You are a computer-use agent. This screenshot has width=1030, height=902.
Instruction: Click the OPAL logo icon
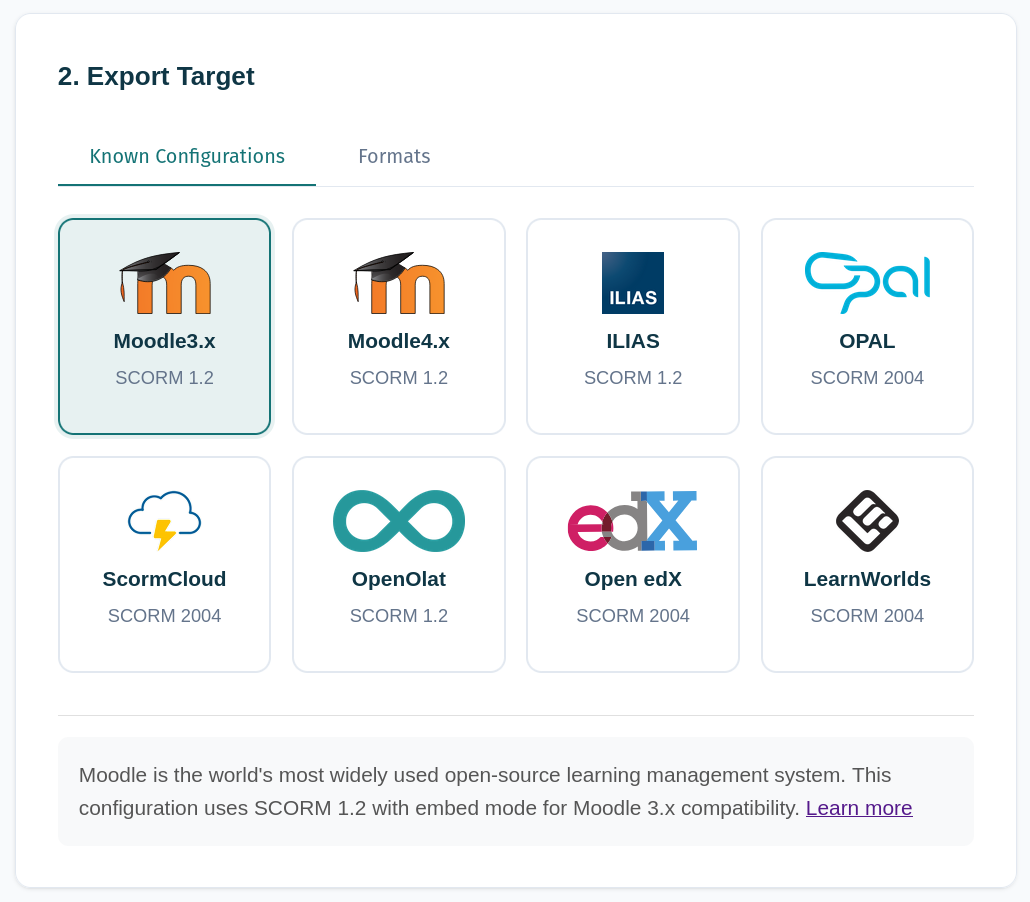(866, 283)
